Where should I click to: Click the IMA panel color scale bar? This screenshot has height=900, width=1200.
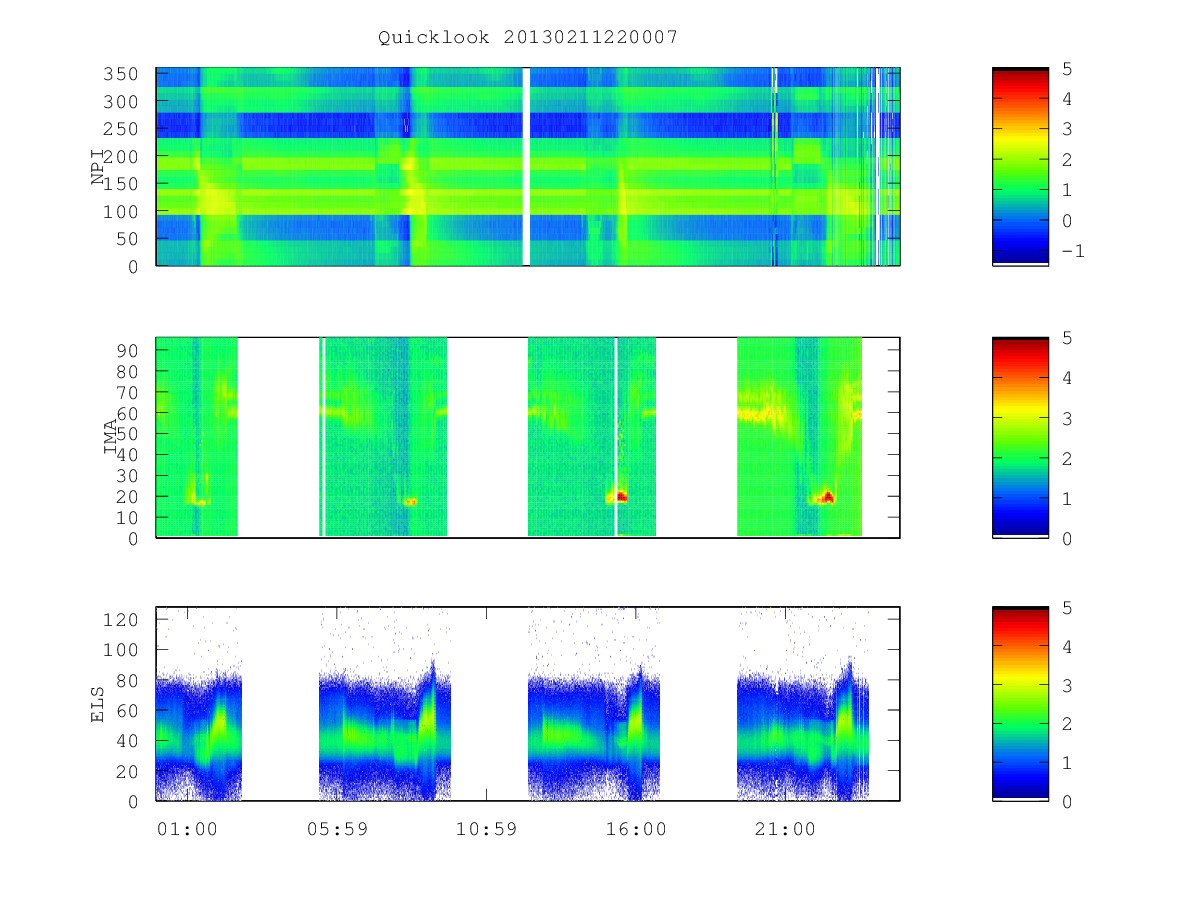tap(1020, 437)
